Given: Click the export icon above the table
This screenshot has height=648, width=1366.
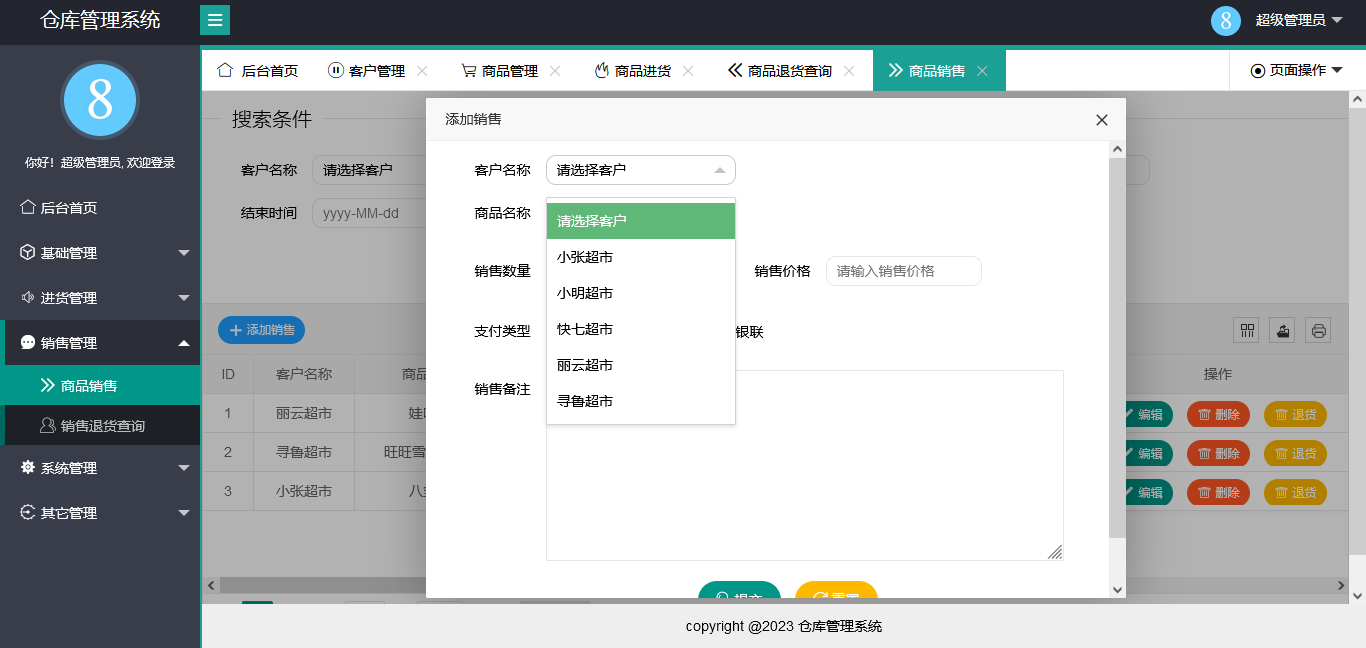Looking at the screenshot, I should (1283, 330).
